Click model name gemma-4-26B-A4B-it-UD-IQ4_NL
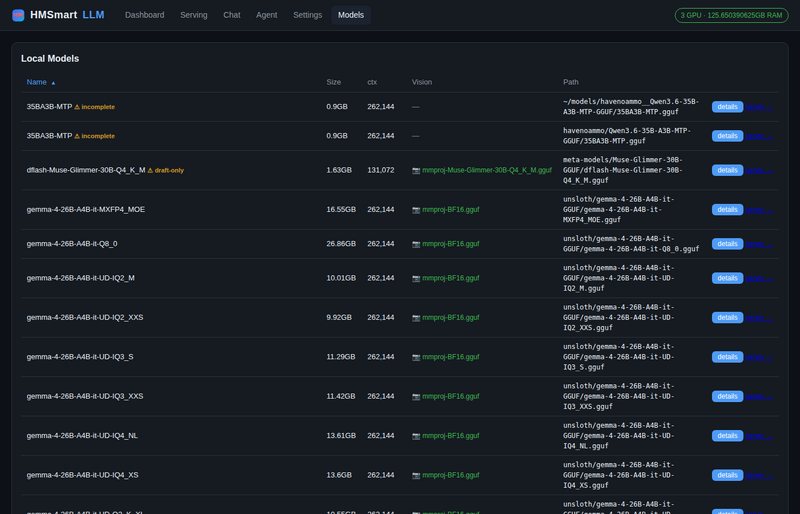Viewport: 800px width, 514px height. coord(82,435)
